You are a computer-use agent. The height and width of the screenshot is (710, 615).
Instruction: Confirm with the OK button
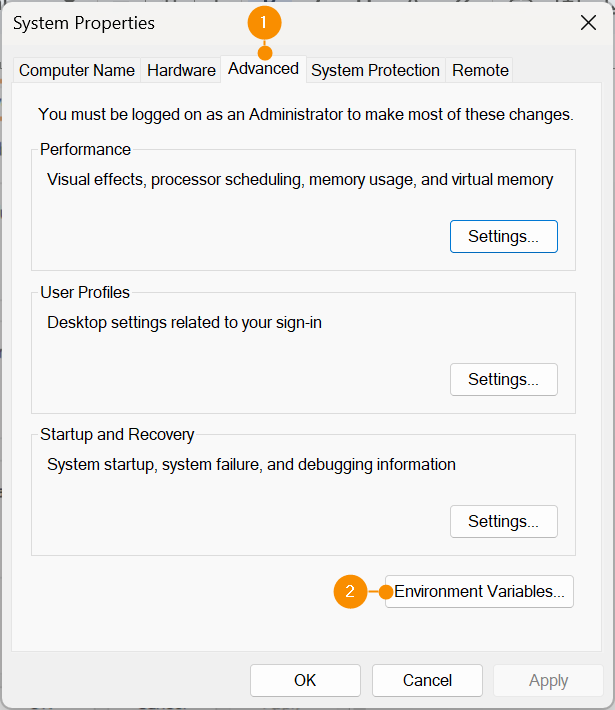[x=305, y=680]
